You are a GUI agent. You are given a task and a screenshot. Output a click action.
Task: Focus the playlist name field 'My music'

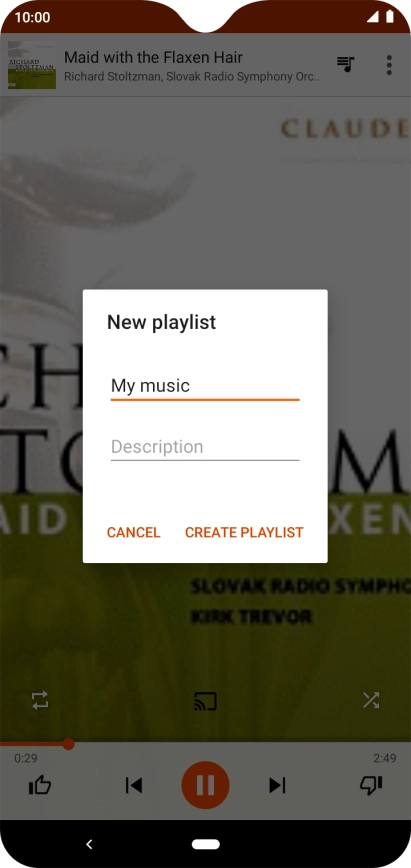[205, 386]
